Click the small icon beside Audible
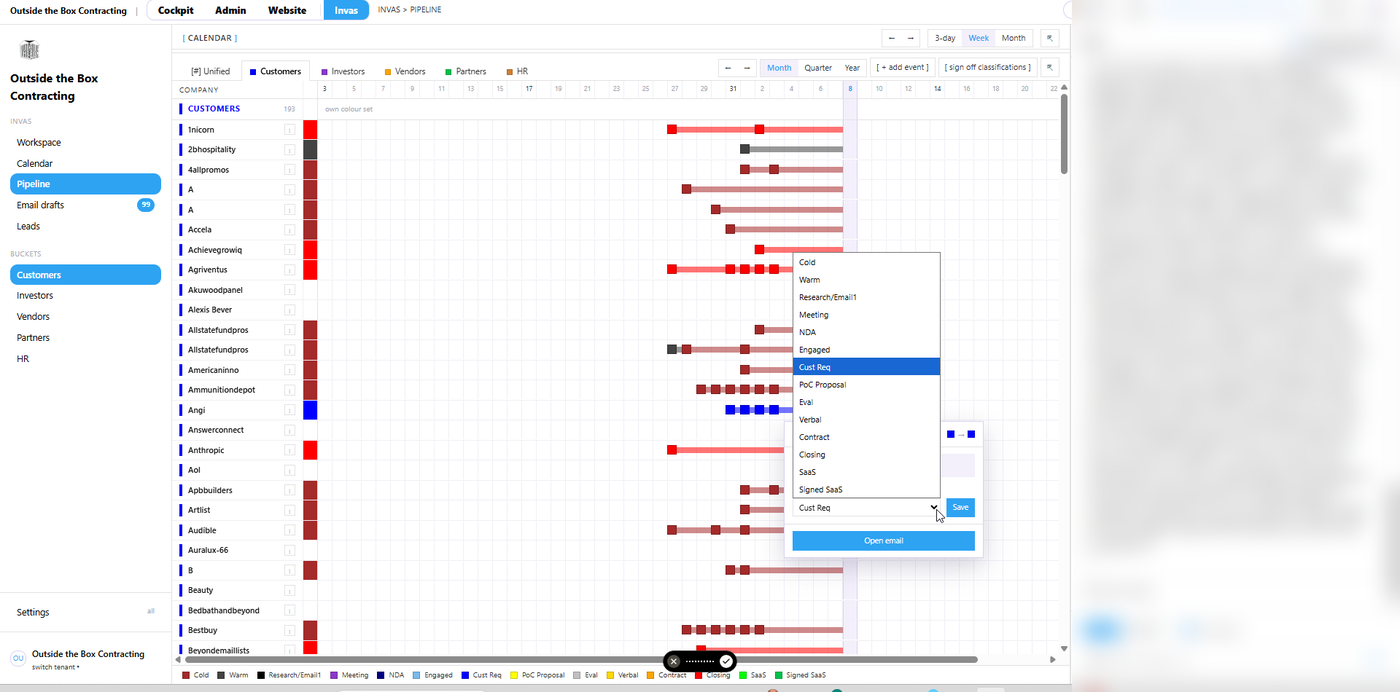The width and height of the screenshot is (1400, 692). point(289,530)
